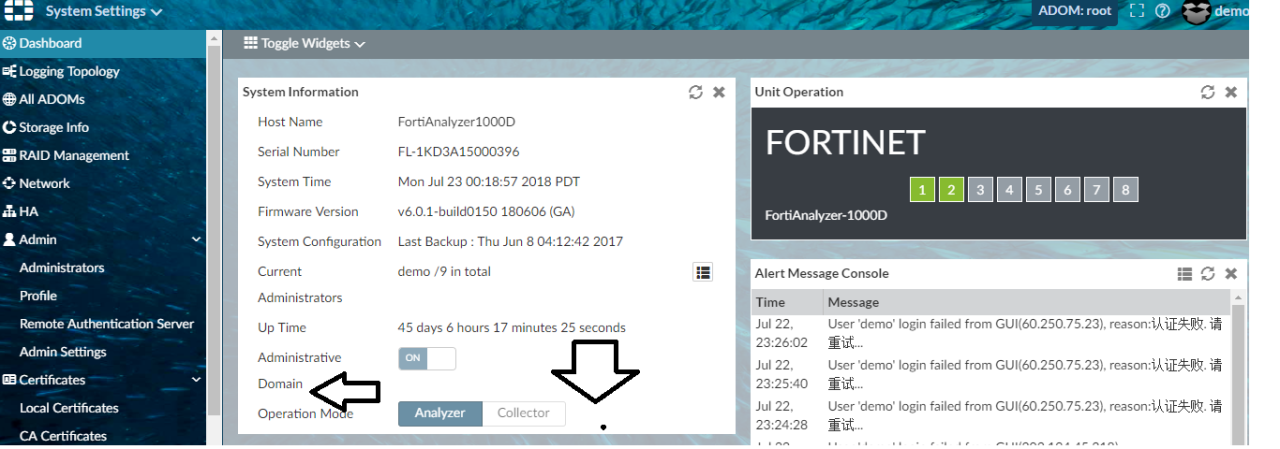Viewport: 1280px width, 449px height.
Task: Close the System Information widget
Action: [719, 92]
